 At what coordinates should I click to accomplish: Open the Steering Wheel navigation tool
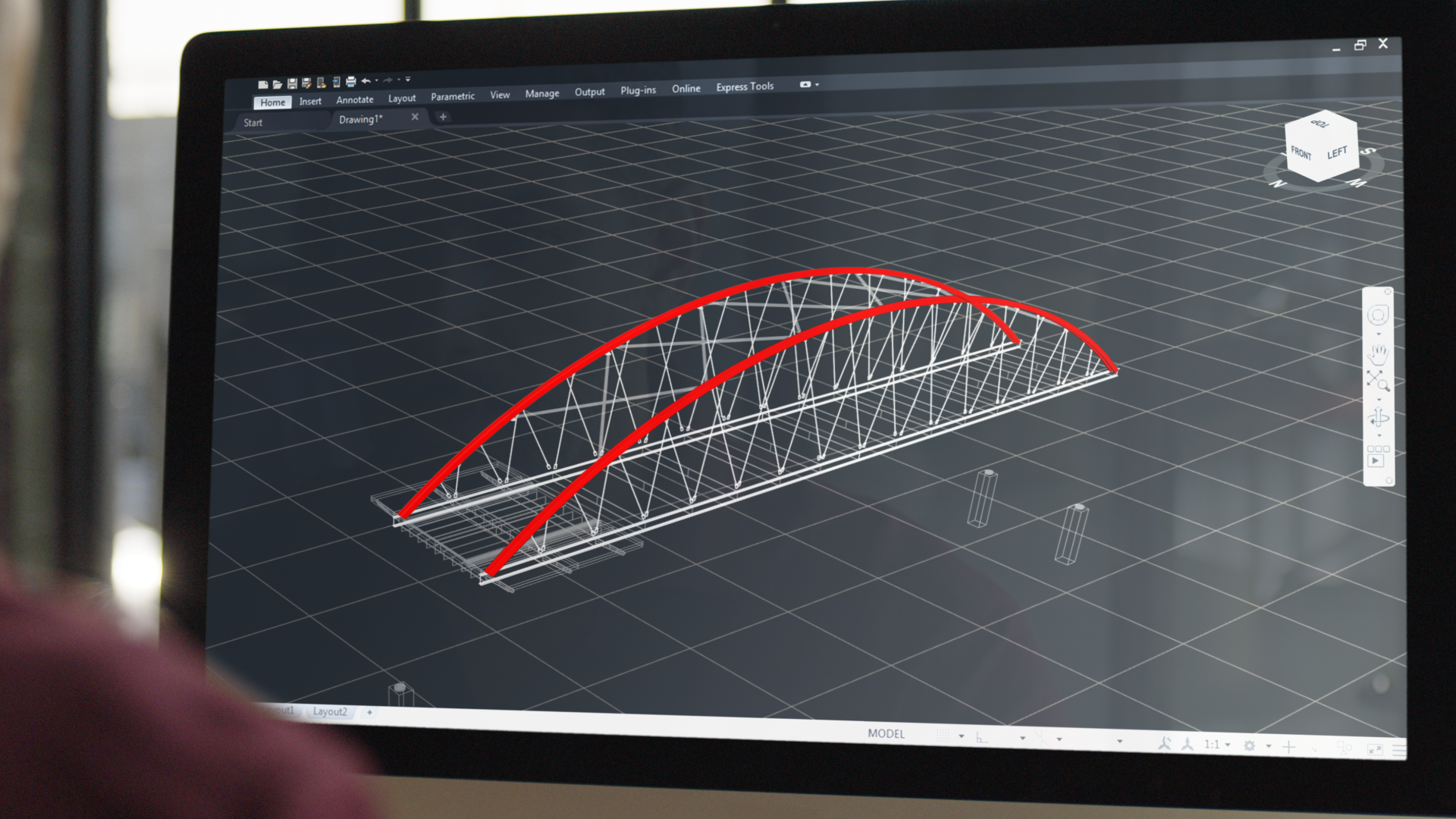pos(1378,315)
